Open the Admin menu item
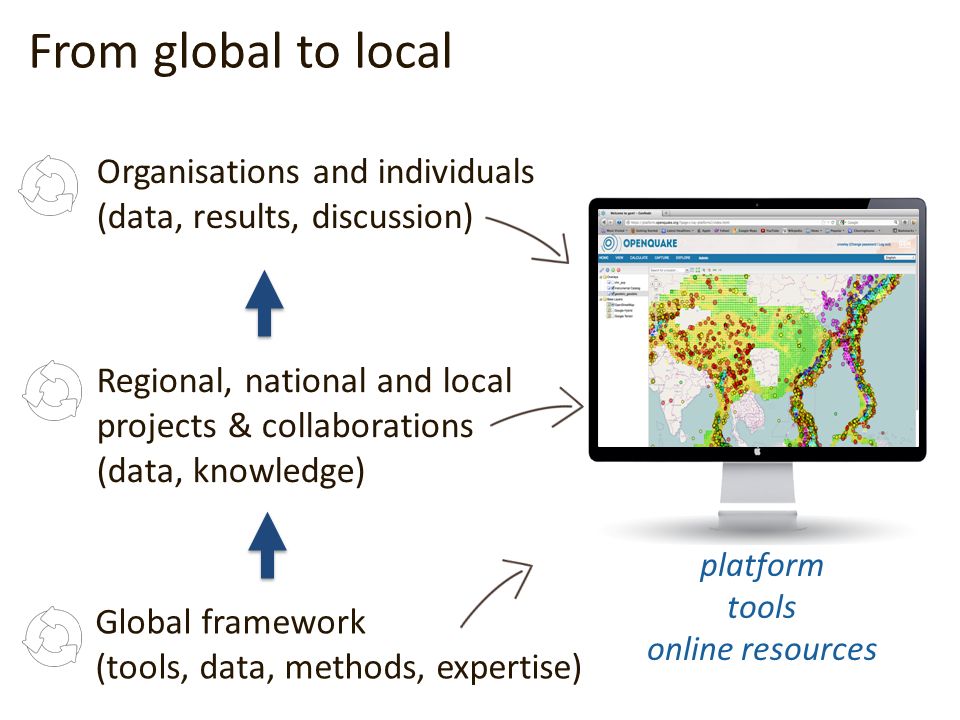The width and height of the screenshot is (960, 720). [703, 258]
